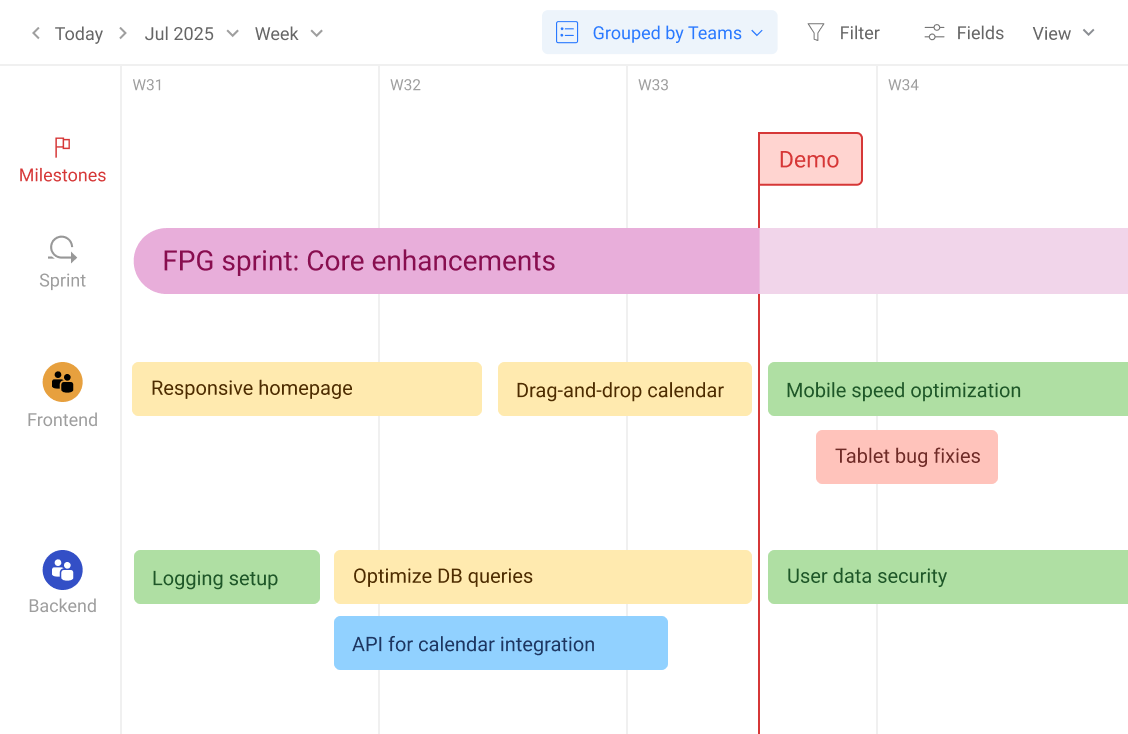The image size is (1128, 734).
Task: Open the View menu
Action: coord(1063,33)
